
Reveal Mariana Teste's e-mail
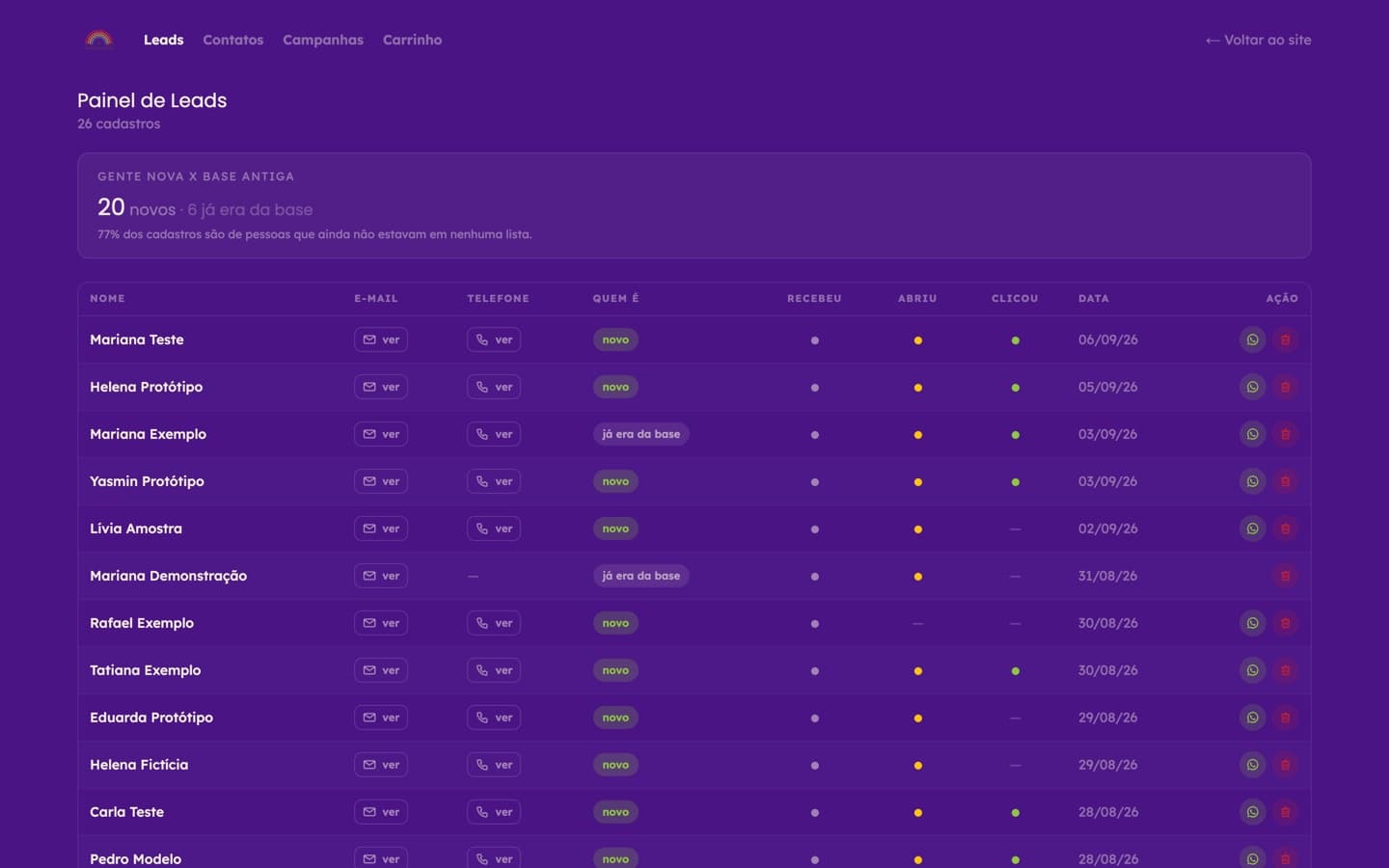tap(381, 339)
